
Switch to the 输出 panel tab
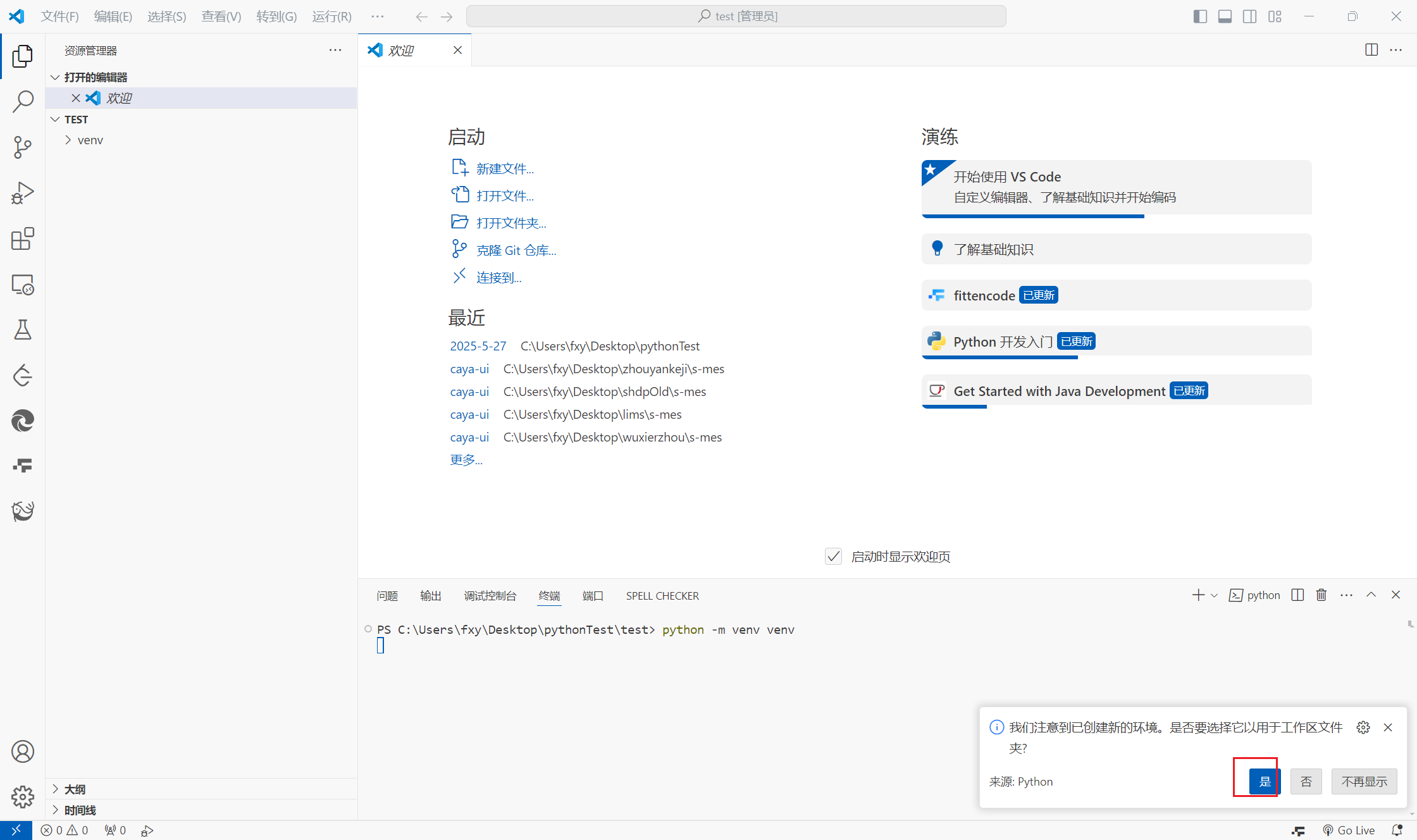tap(430, 596)
